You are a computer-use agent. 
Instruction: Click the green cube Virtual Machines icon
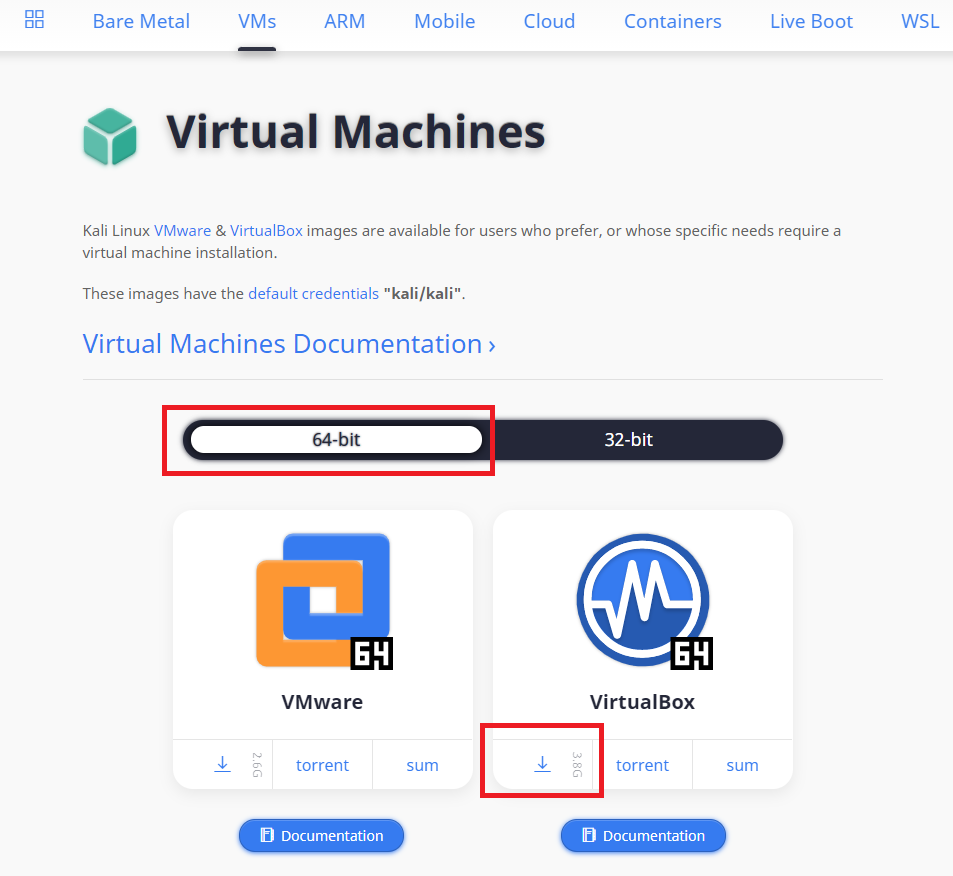[110, 137]
